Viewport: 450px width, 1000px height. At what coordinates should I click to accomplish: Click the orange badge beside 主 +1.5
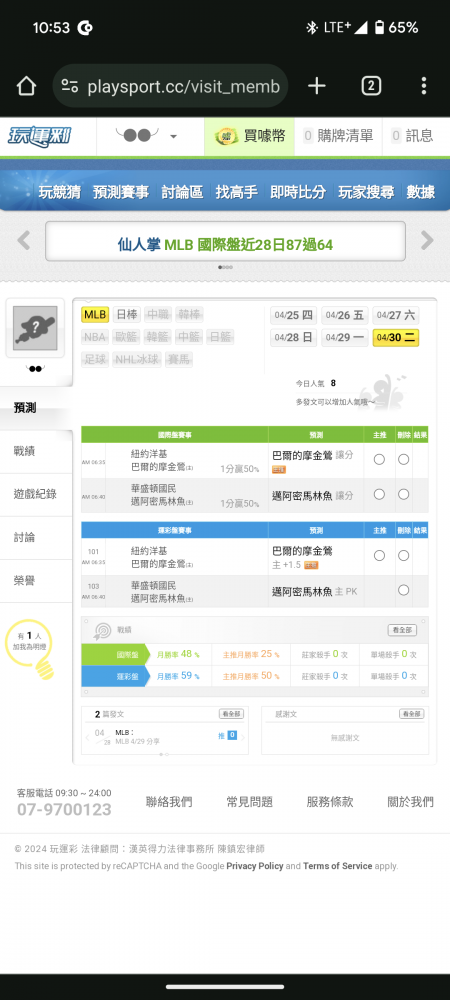tap(311, 565)
